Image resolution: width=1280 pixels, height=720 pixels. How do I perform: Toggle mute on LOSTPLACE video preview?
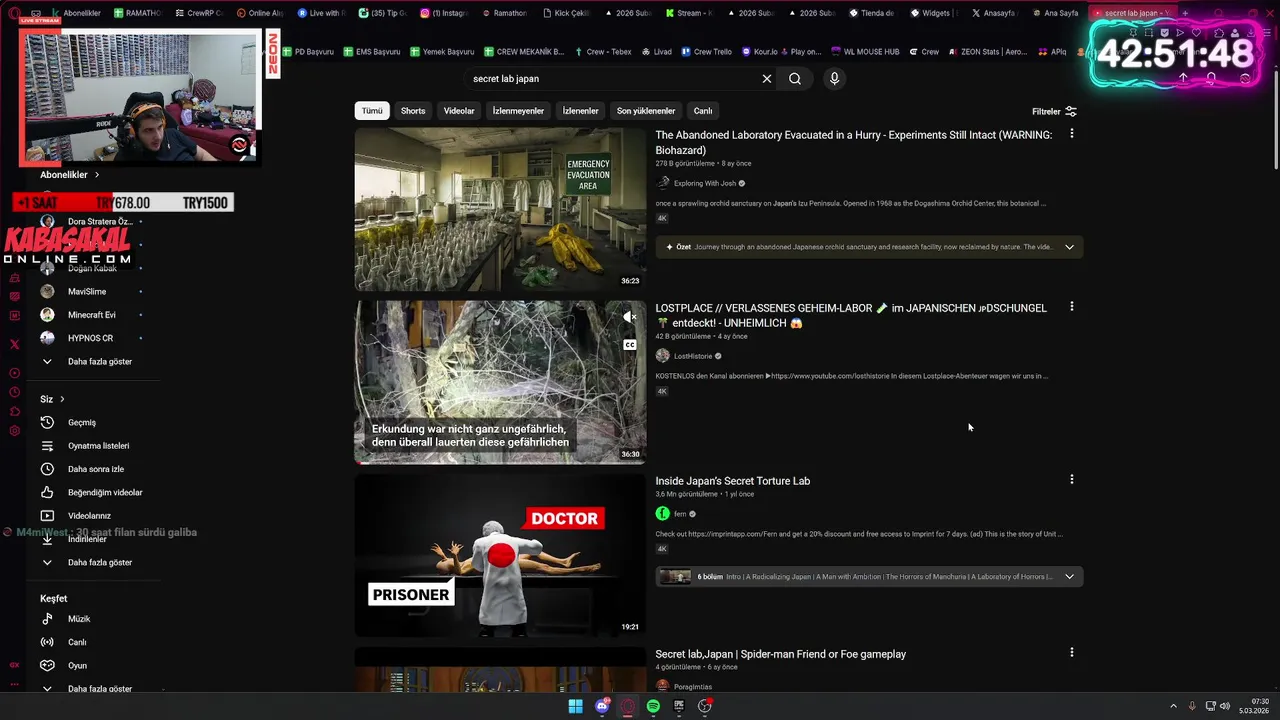pos(630,317)
